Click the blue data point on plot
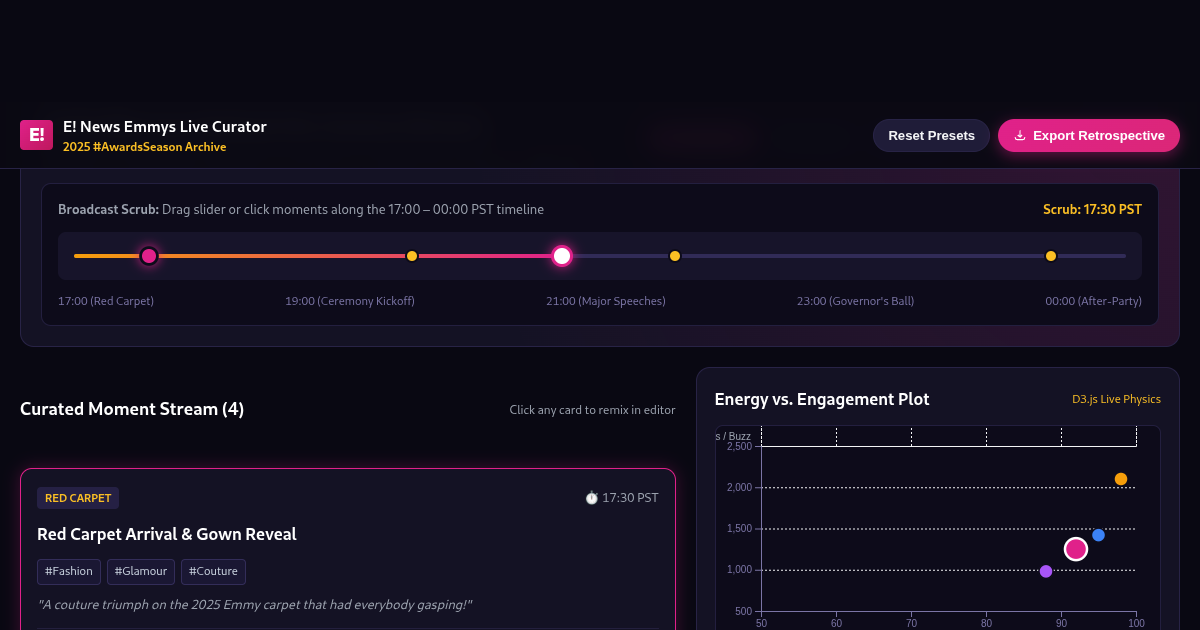Screen dimensions: 1200x630 (x=1098, y=535)
